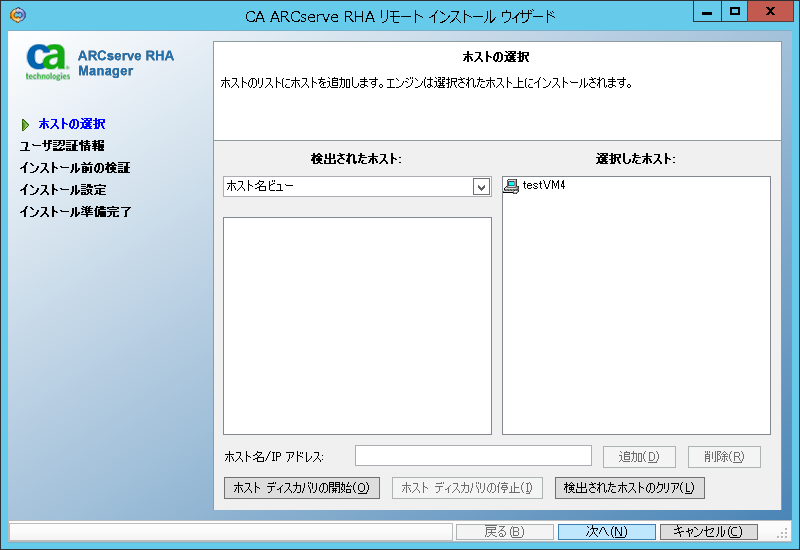This screenshot has height=550, width=800.
Task: Maximize the wizard window
Action: tap(735, 11)
